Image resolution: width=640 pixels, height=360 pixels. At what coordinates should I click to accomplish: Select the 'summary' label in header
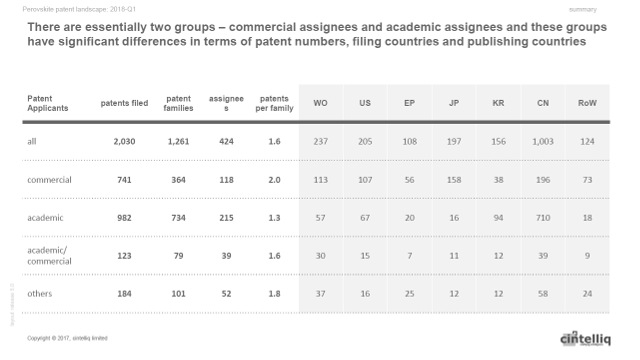(582, 9)
